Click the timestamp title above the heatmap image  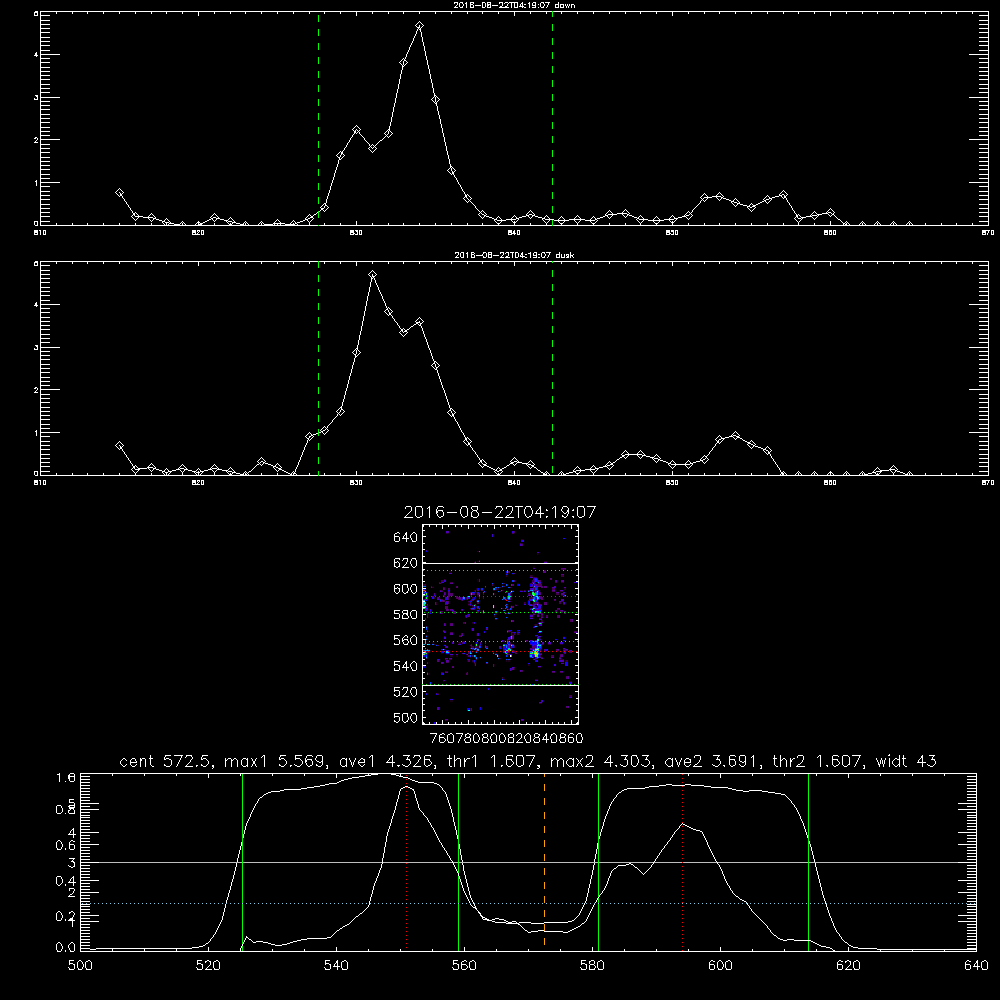pyautogui.click(x=499, y=512)
